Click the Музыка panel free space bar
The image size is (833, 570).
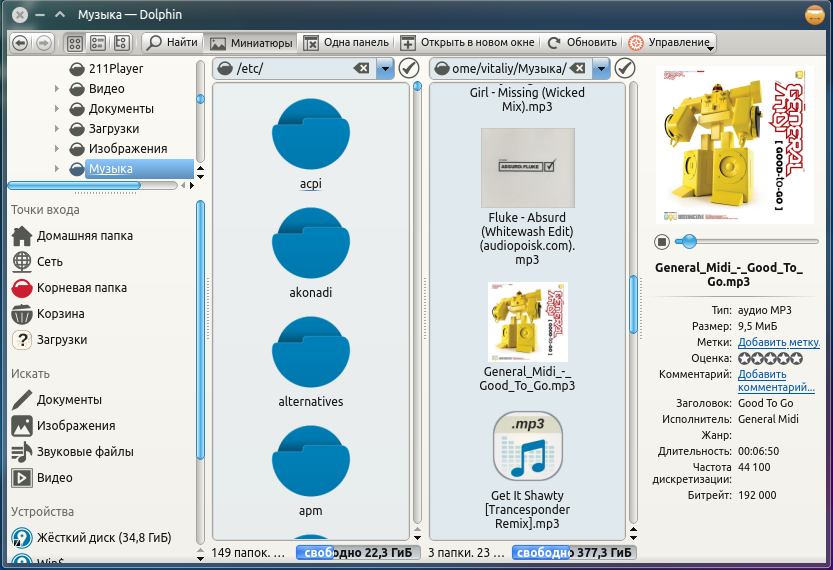click(575, 553)
